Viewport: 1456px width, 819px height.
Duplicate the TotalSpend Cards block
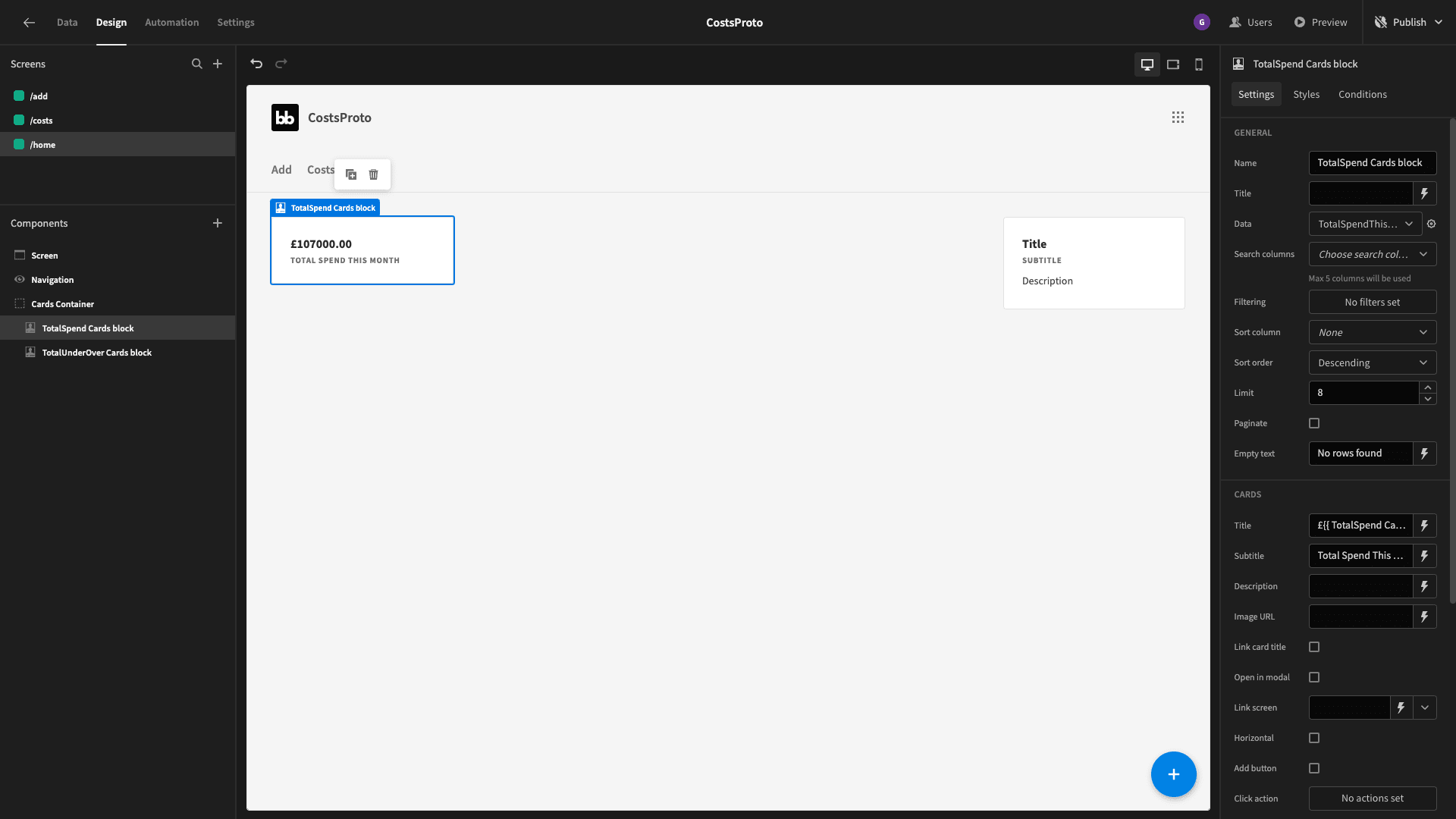[351, 174]
